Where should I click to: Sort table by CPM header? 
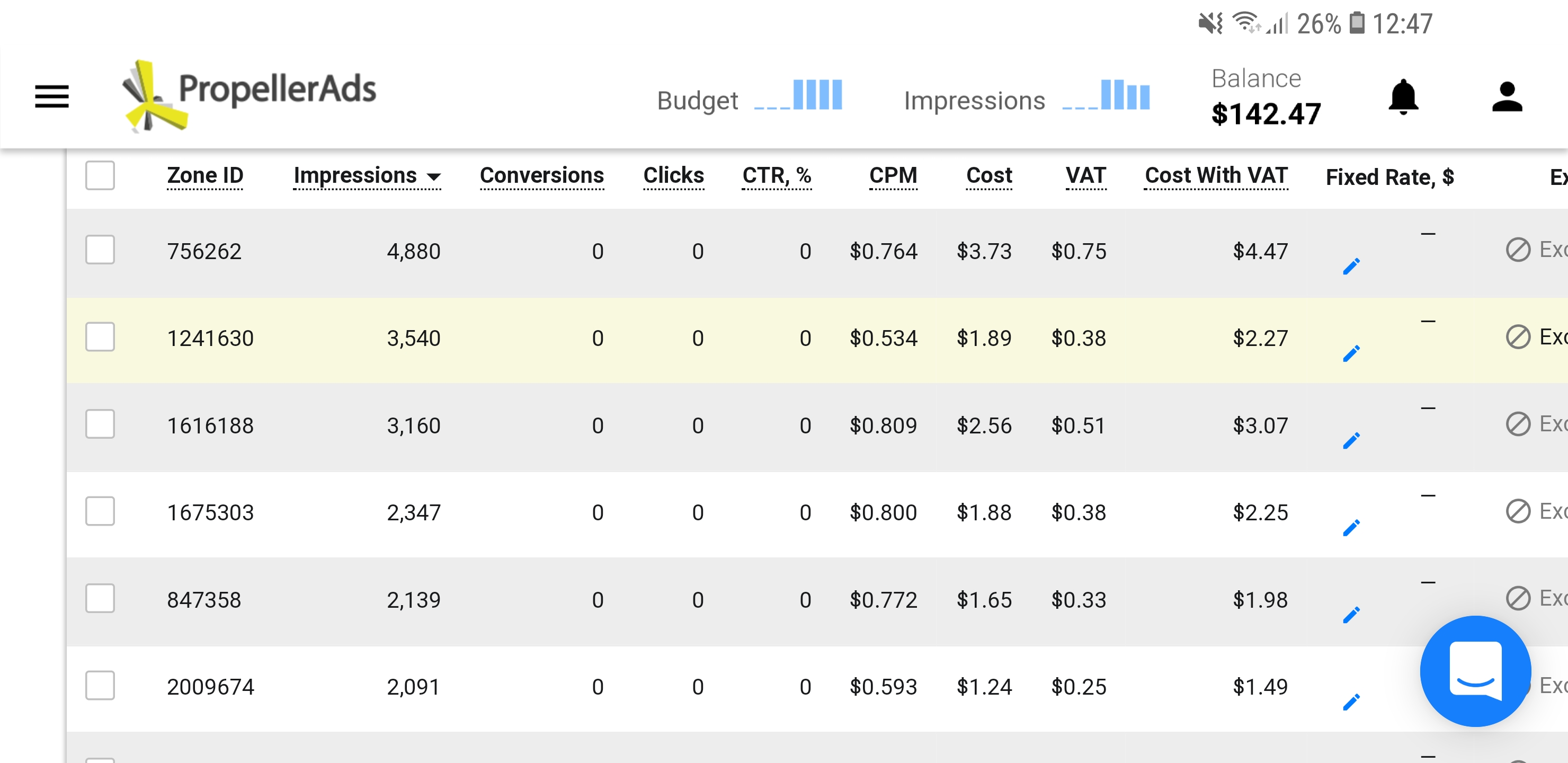tap(893, 175)
